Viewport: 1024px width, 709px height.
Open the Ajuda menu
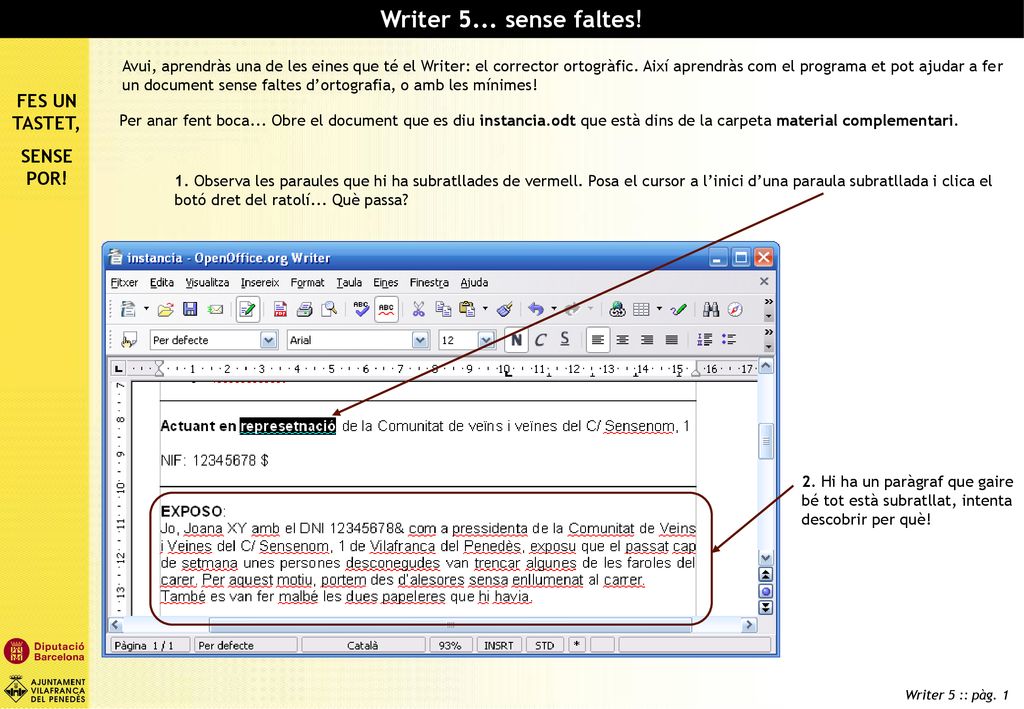[x=474, y=283]
